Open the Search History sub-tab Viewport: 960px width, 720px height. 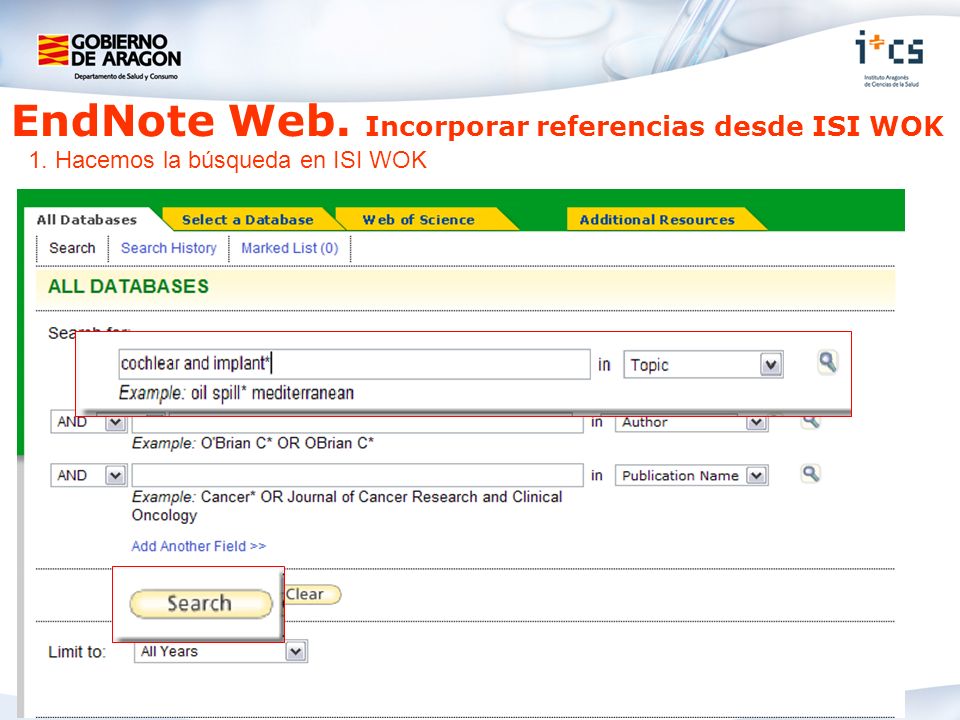[168, 248]
